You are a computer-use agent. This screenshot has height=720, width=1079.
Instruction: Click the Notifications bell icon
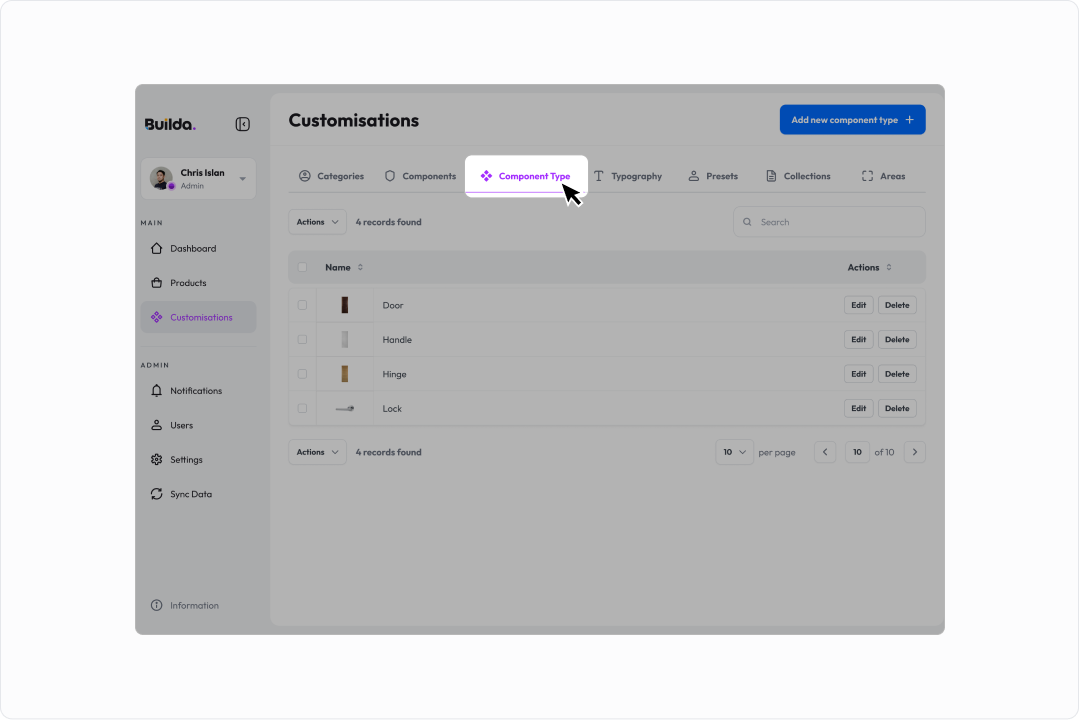(157, 391)
